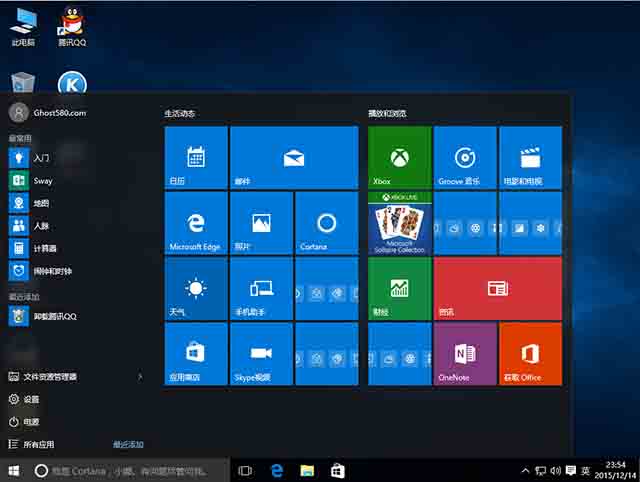Open the Skype video tile

tap(261, 354)
